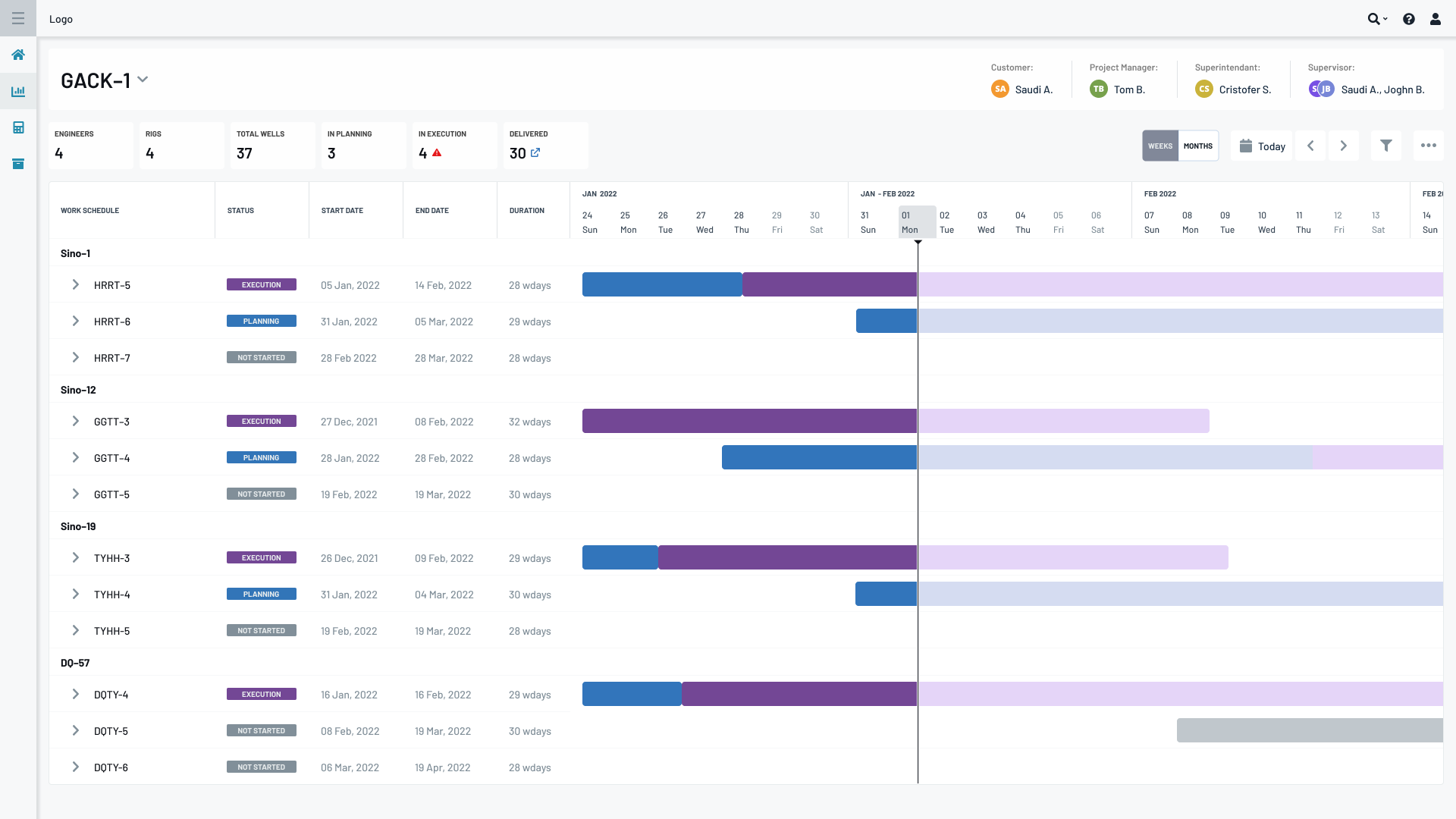Select the Total Wells stat card
Image resolution: width=1456 pixels, height=819 pixels.
click(273, 145)
